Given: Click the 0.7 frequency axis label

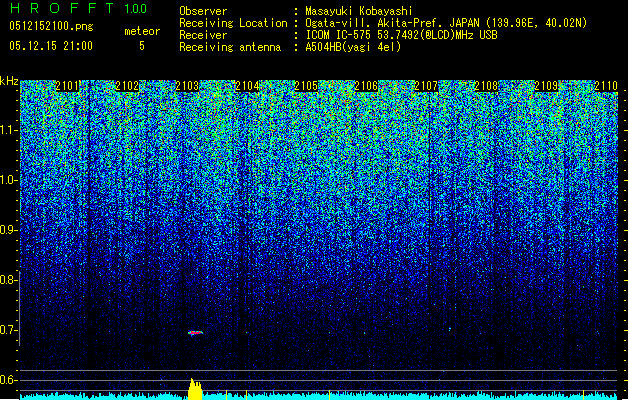Looking at the screenshot, I should pos(8,330).
